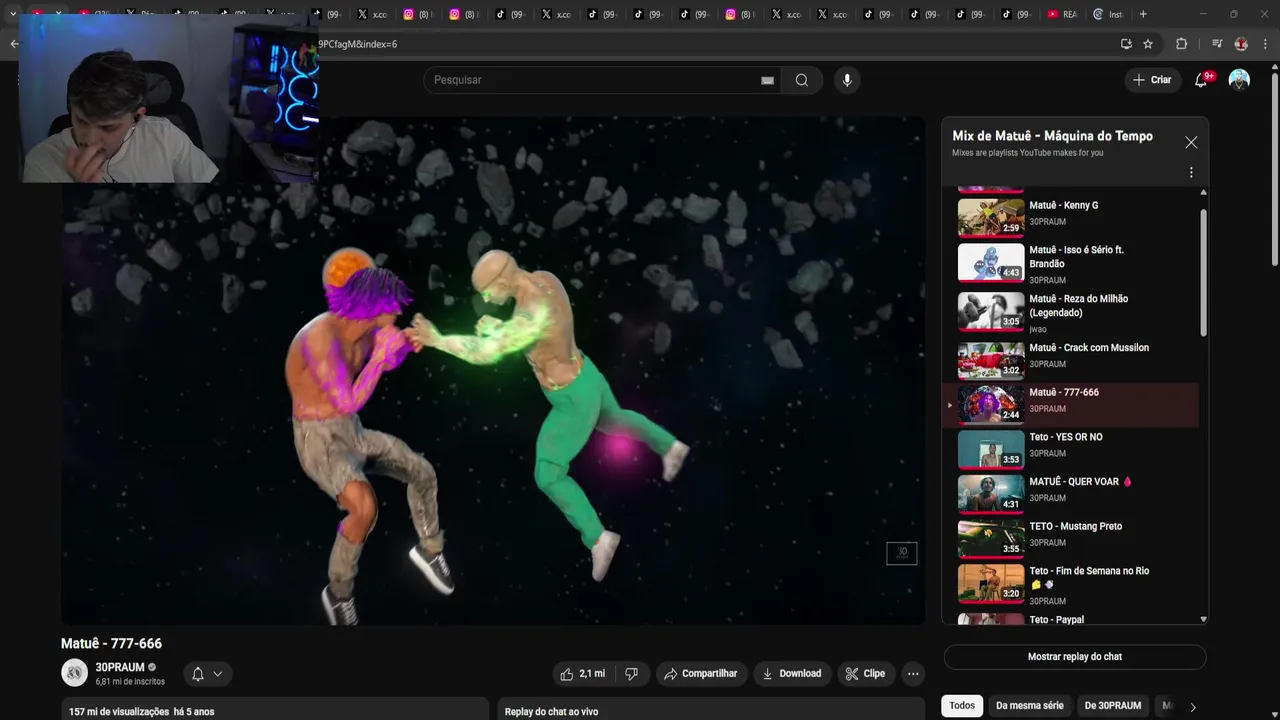The width and height of the screenshot is (1280, 720).
Task: Expand the subscription options chevron
Action: 217,674
